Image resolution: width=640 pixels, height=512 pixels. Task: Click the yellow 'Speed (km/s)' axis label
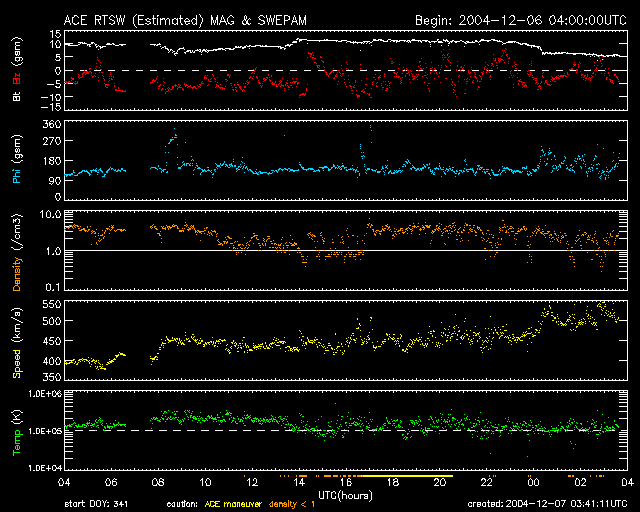[x=17, y=342]
